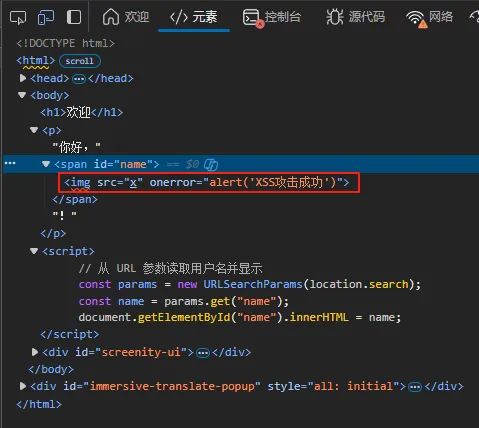
Task: Collapse the p paragraph node
Action: pos(34,130)
